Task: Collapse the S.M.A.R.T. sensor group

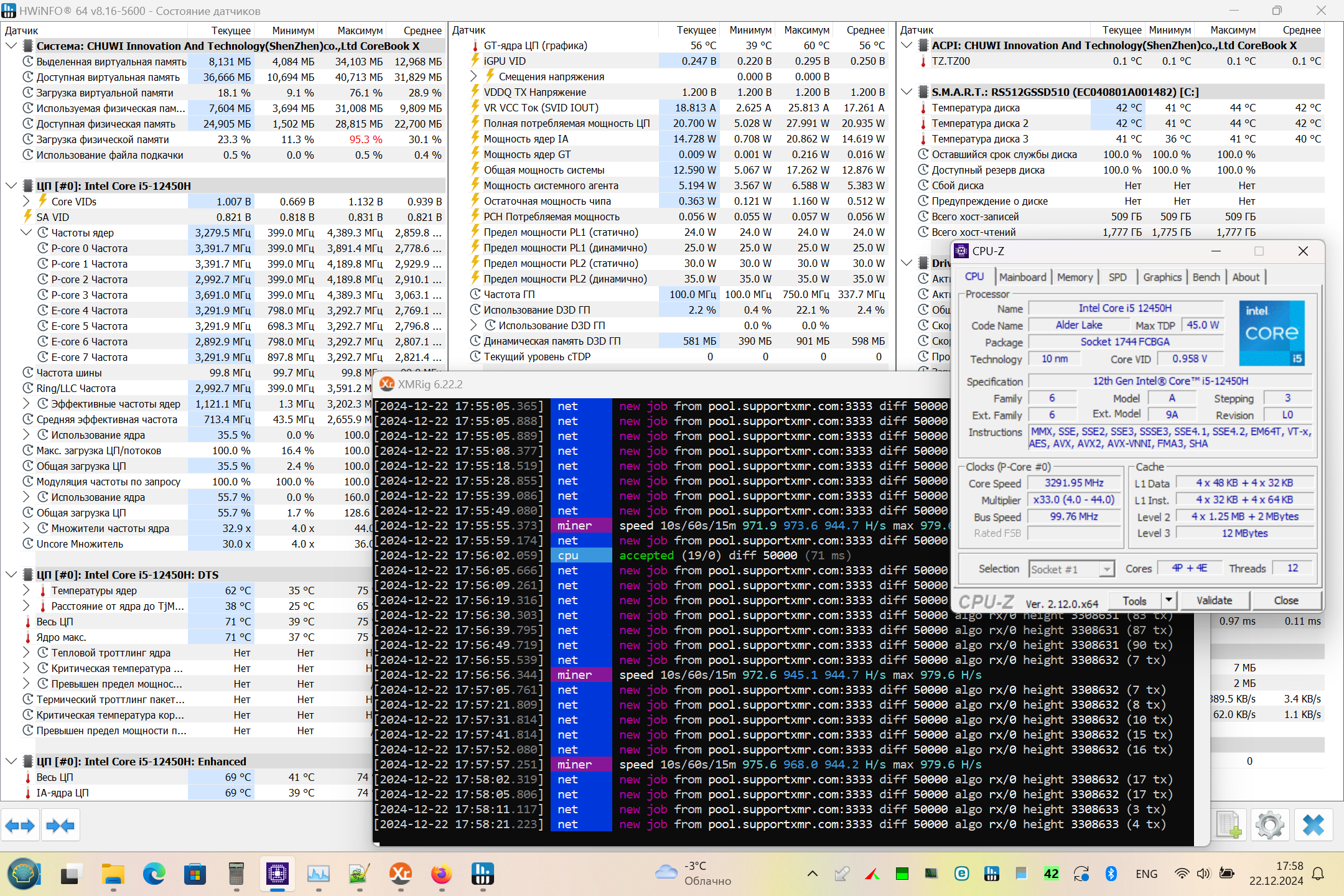Action: click(907, 92)
